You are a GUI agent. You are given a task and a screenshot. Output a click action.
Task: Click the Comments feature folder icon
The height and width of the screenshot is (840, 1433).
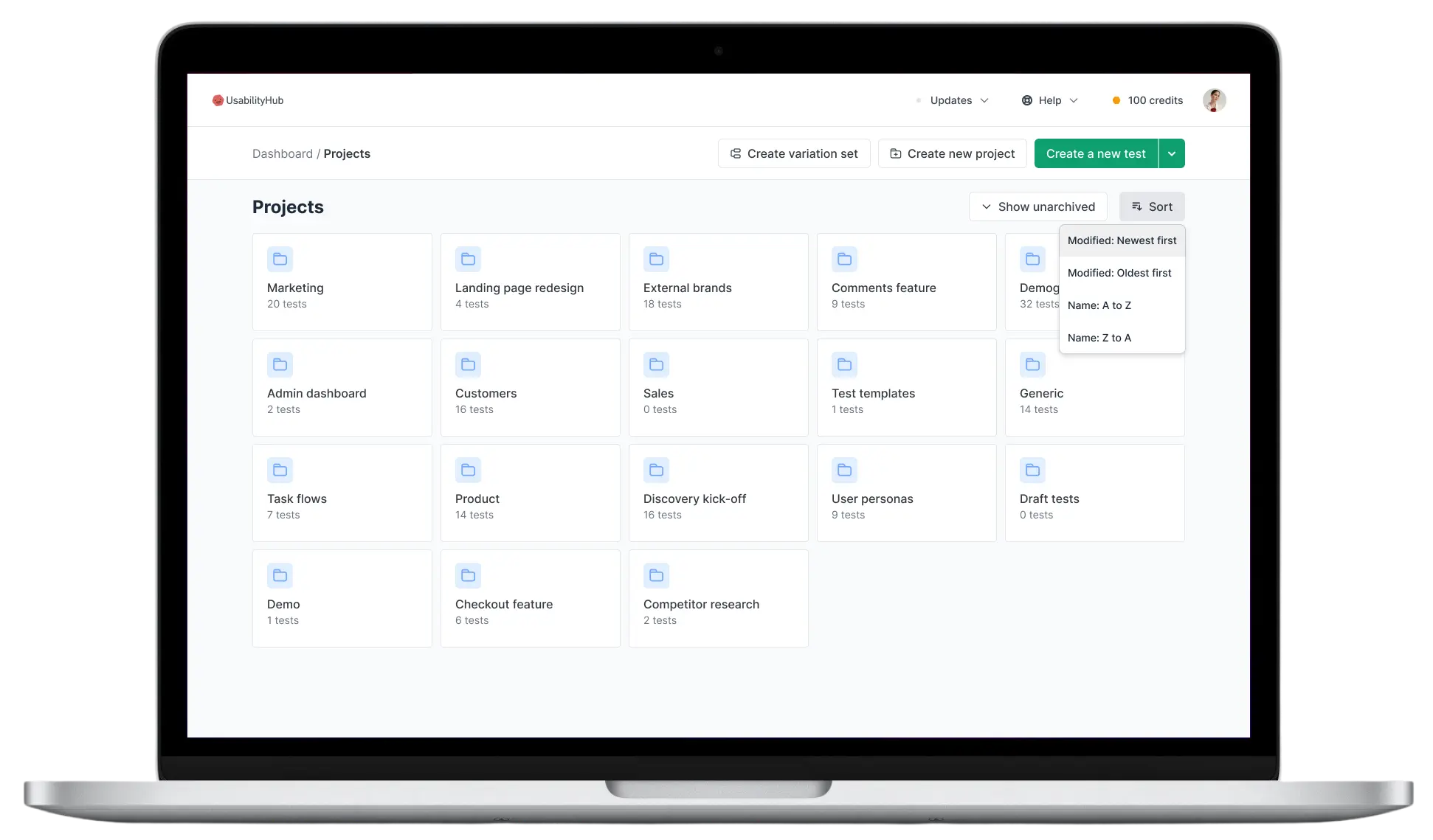844,259
